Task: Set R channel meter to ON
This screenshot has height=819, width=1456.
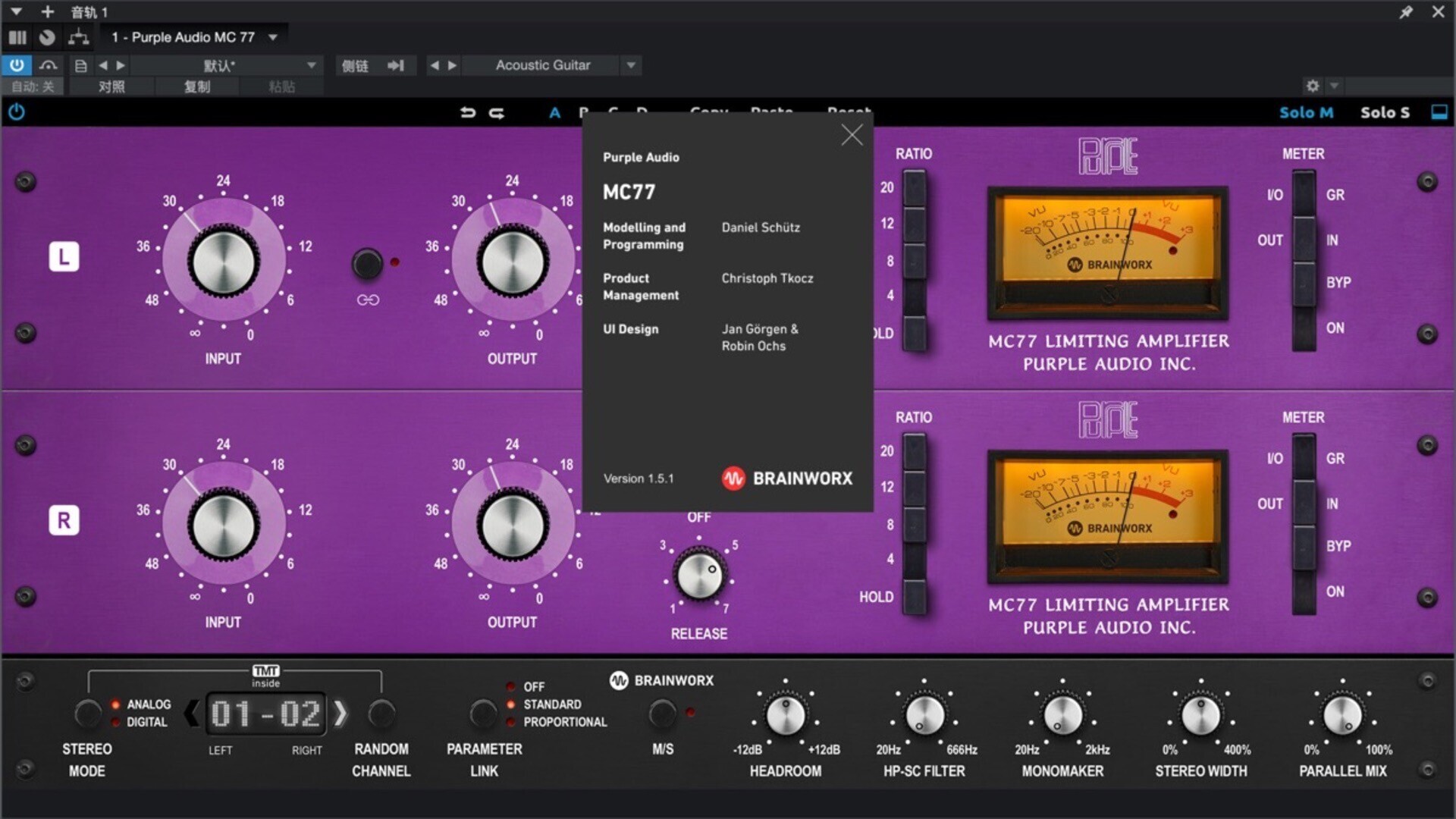Action: coord(1304,591)
